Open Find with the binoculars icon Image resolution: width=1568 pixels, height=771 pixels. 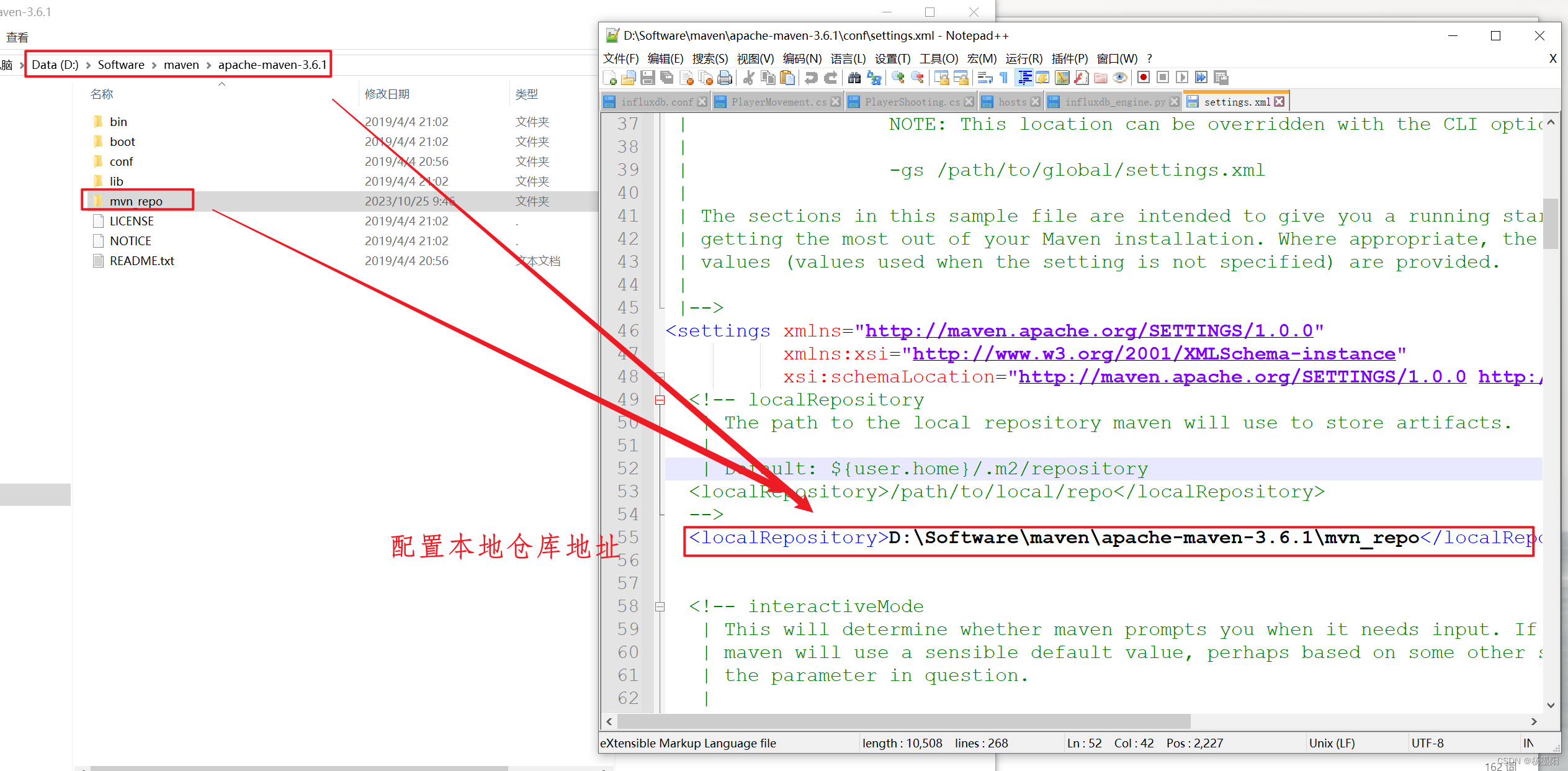(854, 78)
